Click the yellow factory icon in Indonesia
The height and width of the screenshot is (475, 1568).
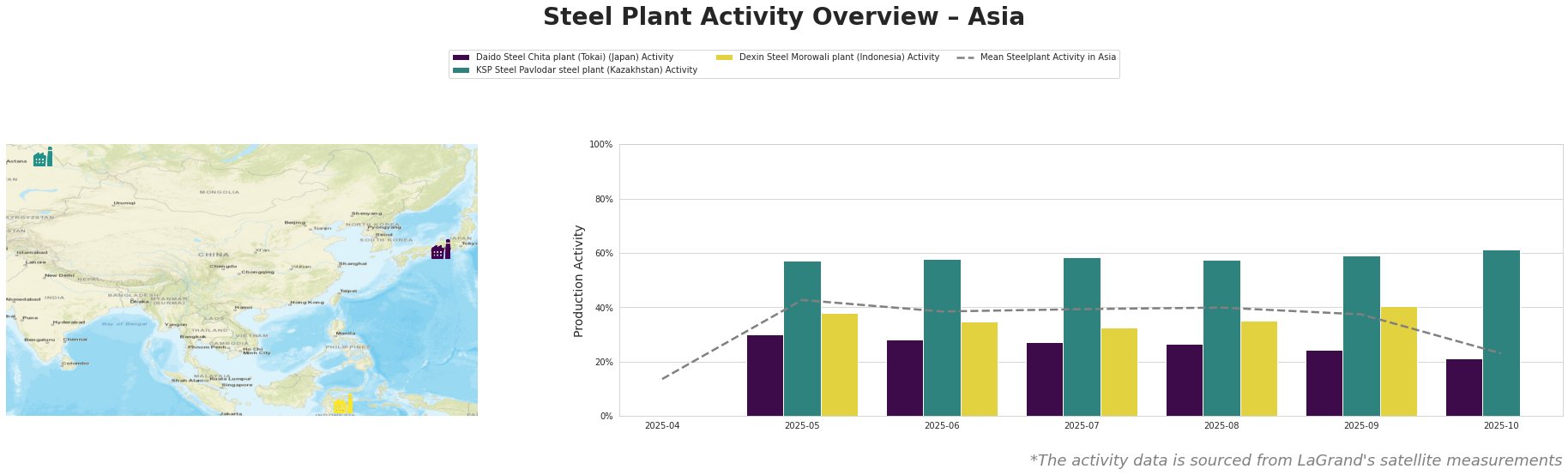coord(343,404)
